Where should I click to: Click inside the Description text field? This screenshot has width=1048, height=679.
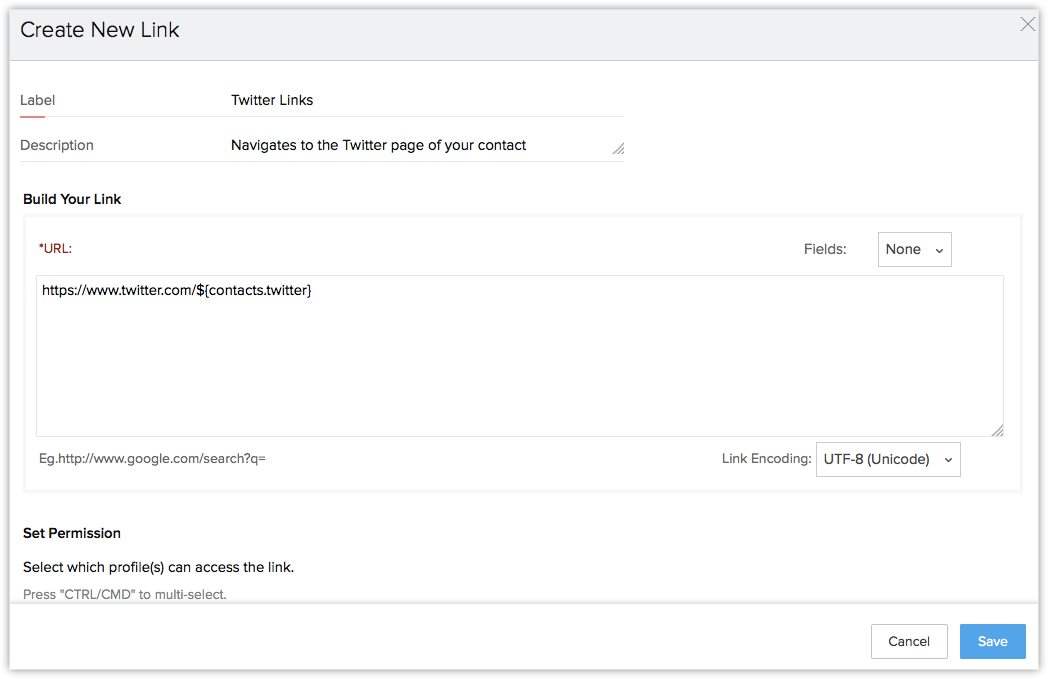click(420, 145)
